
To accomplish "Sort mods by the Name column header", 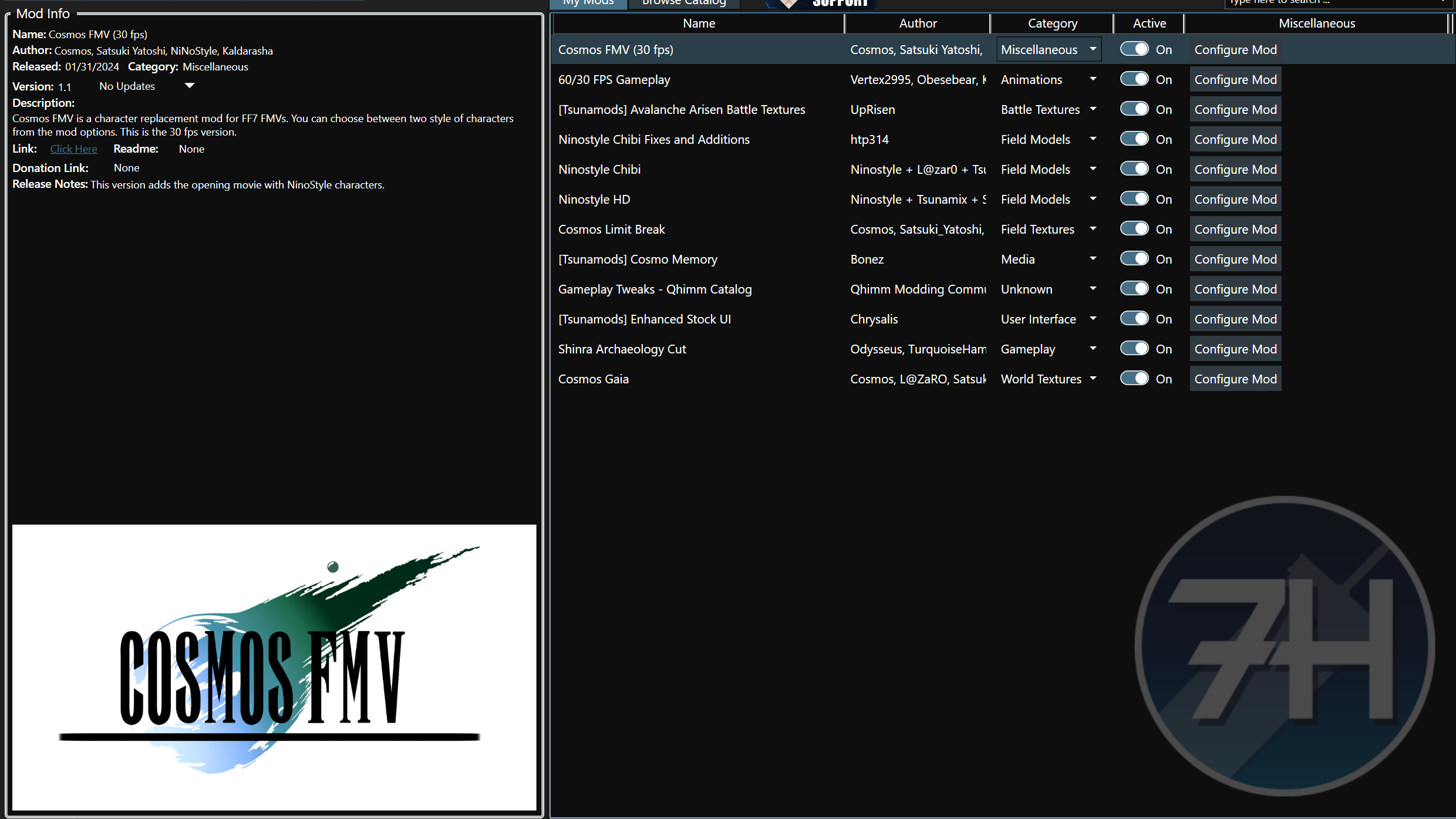I will point(699,23).
